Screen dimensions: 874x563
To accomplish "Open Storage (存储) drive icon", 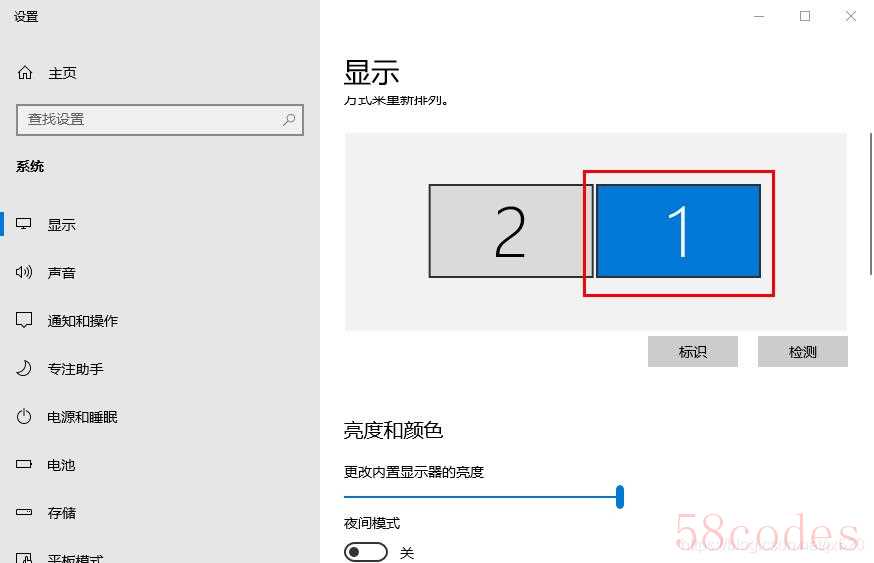I will click(24, 512).
